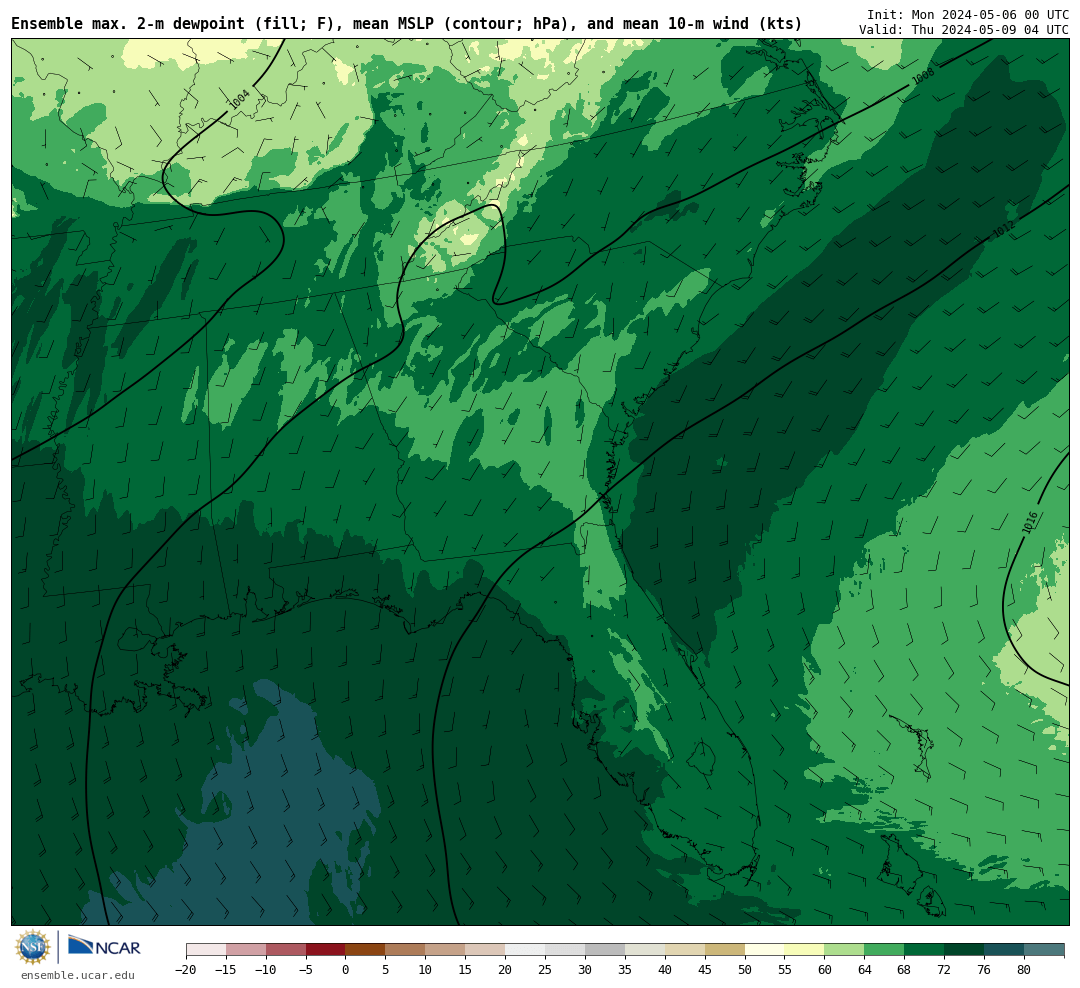The image size is (1080, 988).
Task: Click the 1004 contour label
Action: point(239,100)
